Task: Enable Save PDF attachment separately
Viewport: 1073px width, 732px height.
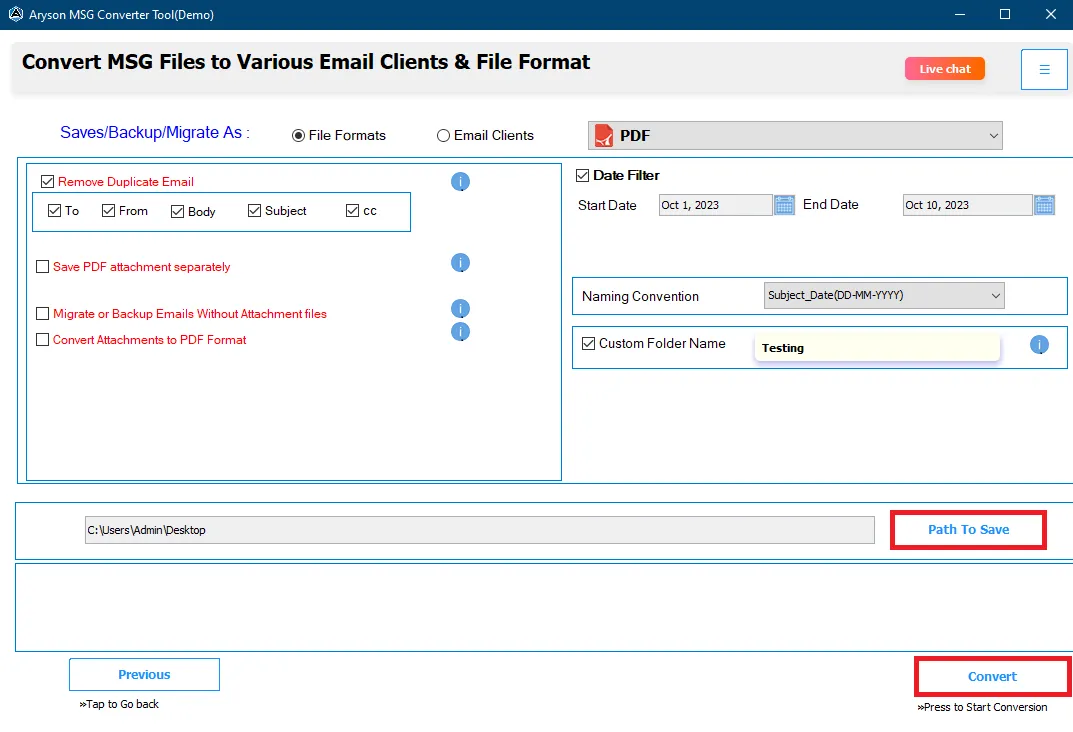Action: coord(42,267)
